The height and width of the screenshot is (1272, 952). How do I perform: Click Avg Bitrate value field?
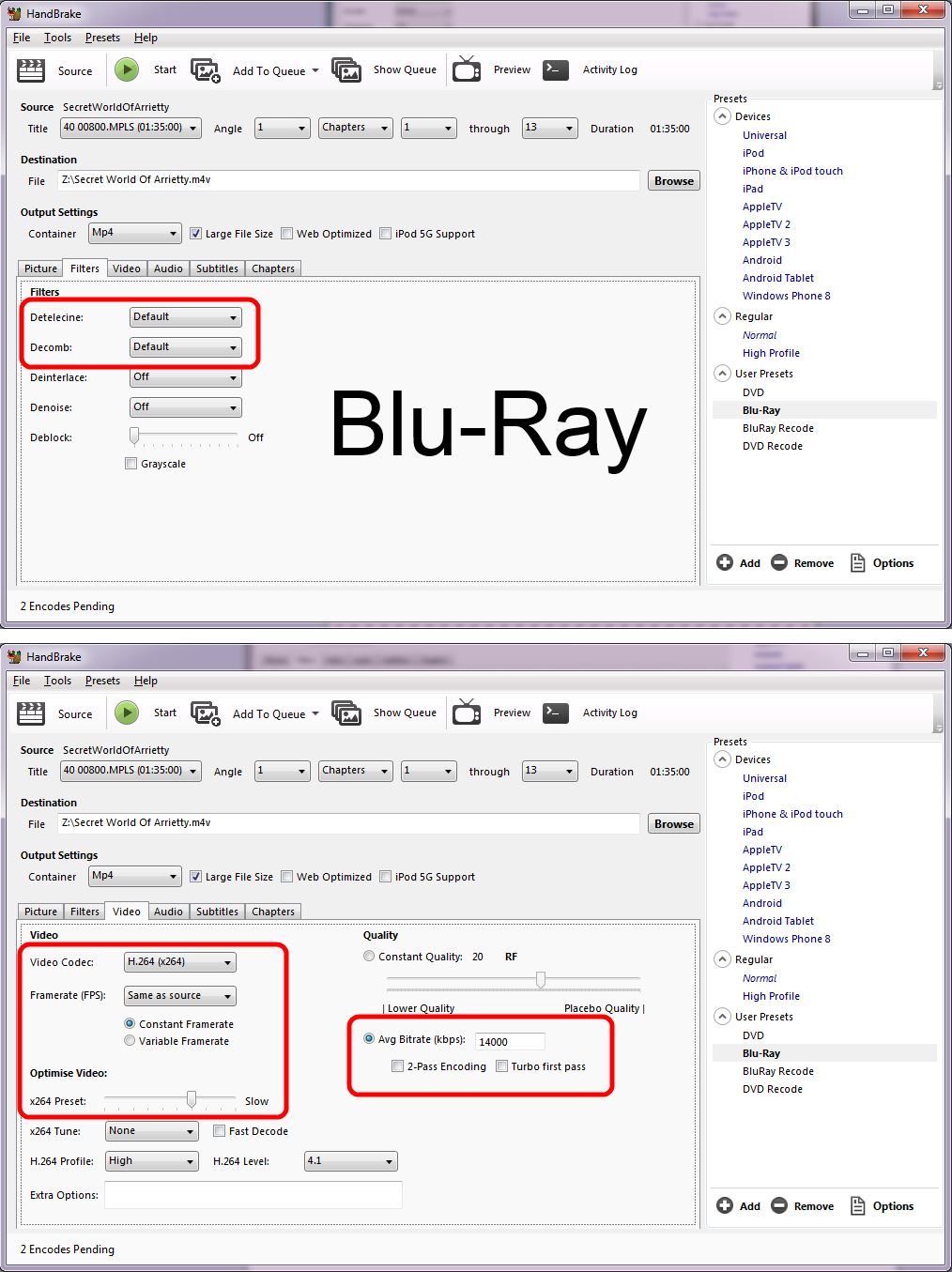tap(510, 1041)
